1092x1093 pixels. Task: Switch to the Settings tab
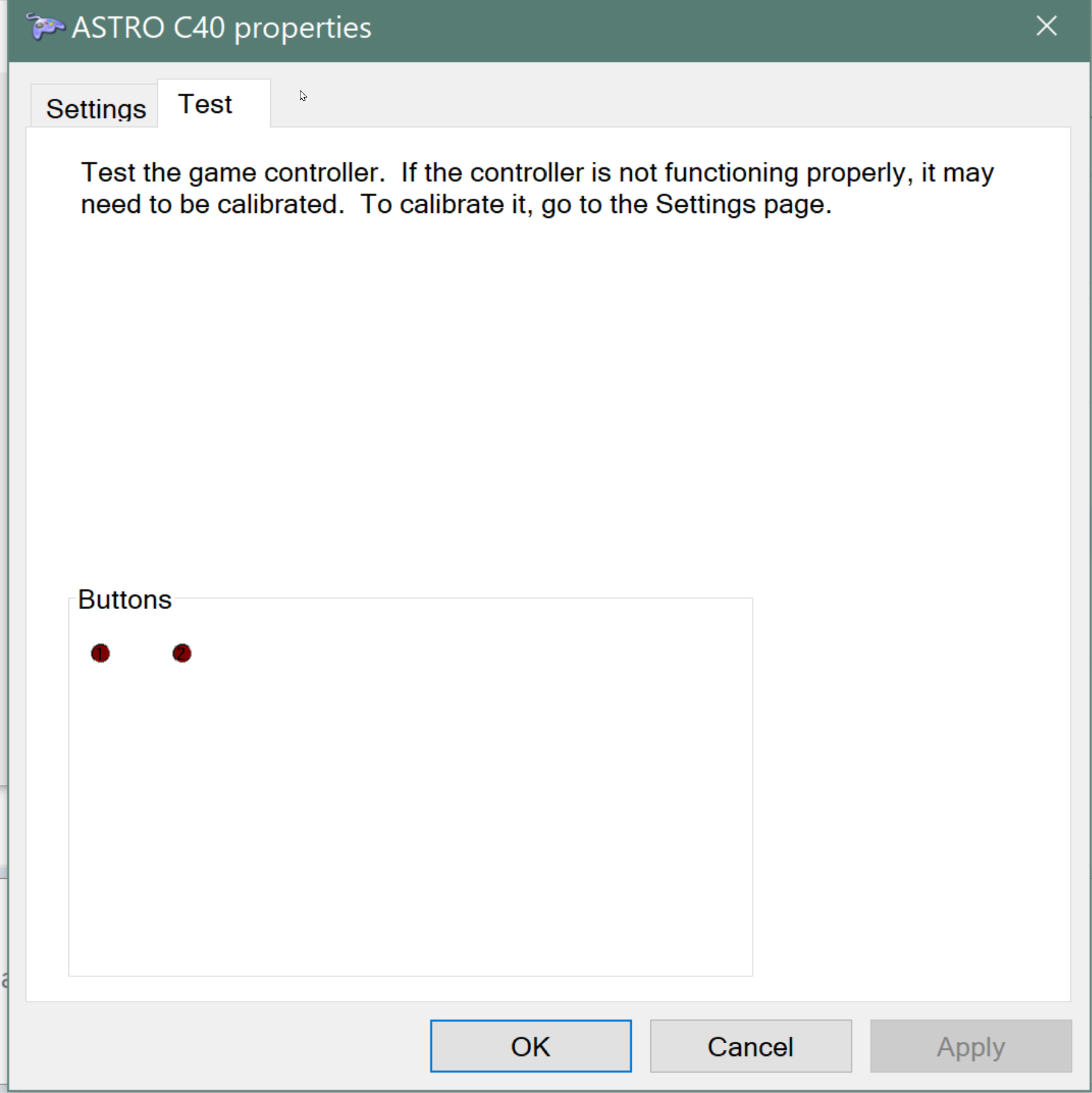coord(94,106)
